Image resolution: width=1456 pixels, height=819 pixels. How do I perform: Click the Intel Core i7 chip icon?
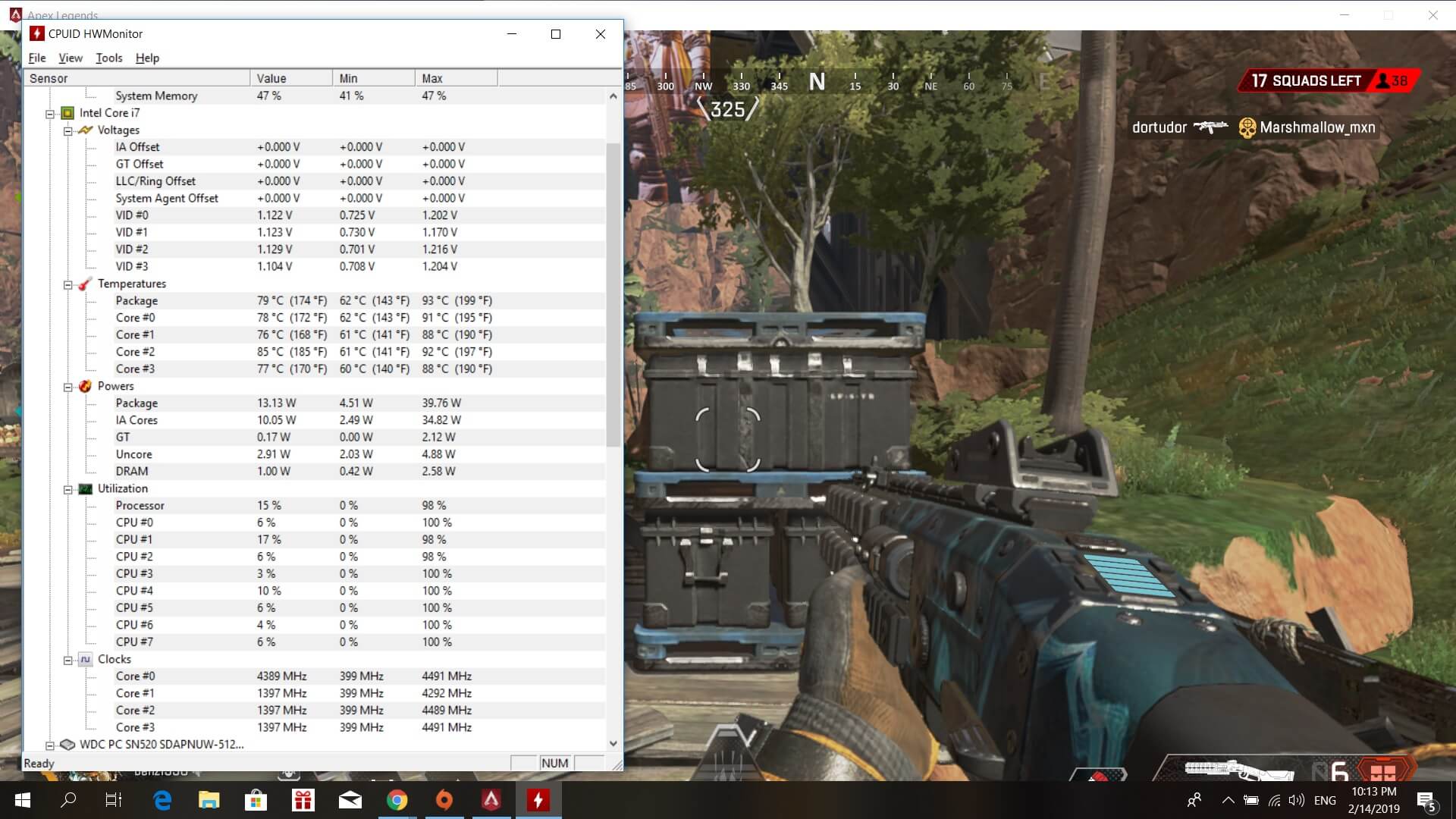click(67, 113)
